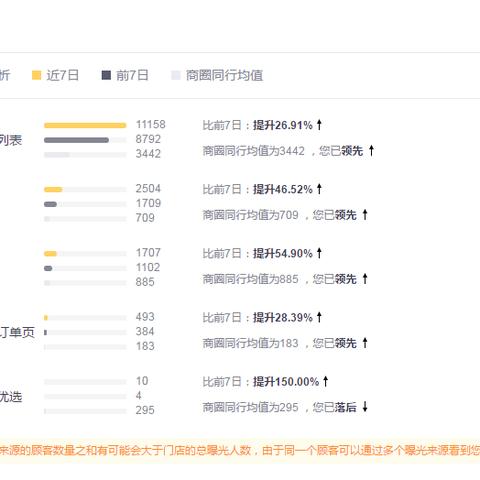The image size is (480, 480).
Task: Click the up arrow after 提升150.00%
Action: [x=326, y=381]
